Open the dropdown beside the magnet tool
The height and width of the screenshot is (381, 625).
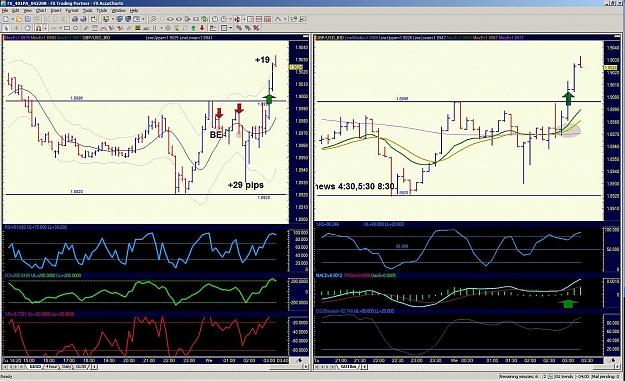(45, 28)
